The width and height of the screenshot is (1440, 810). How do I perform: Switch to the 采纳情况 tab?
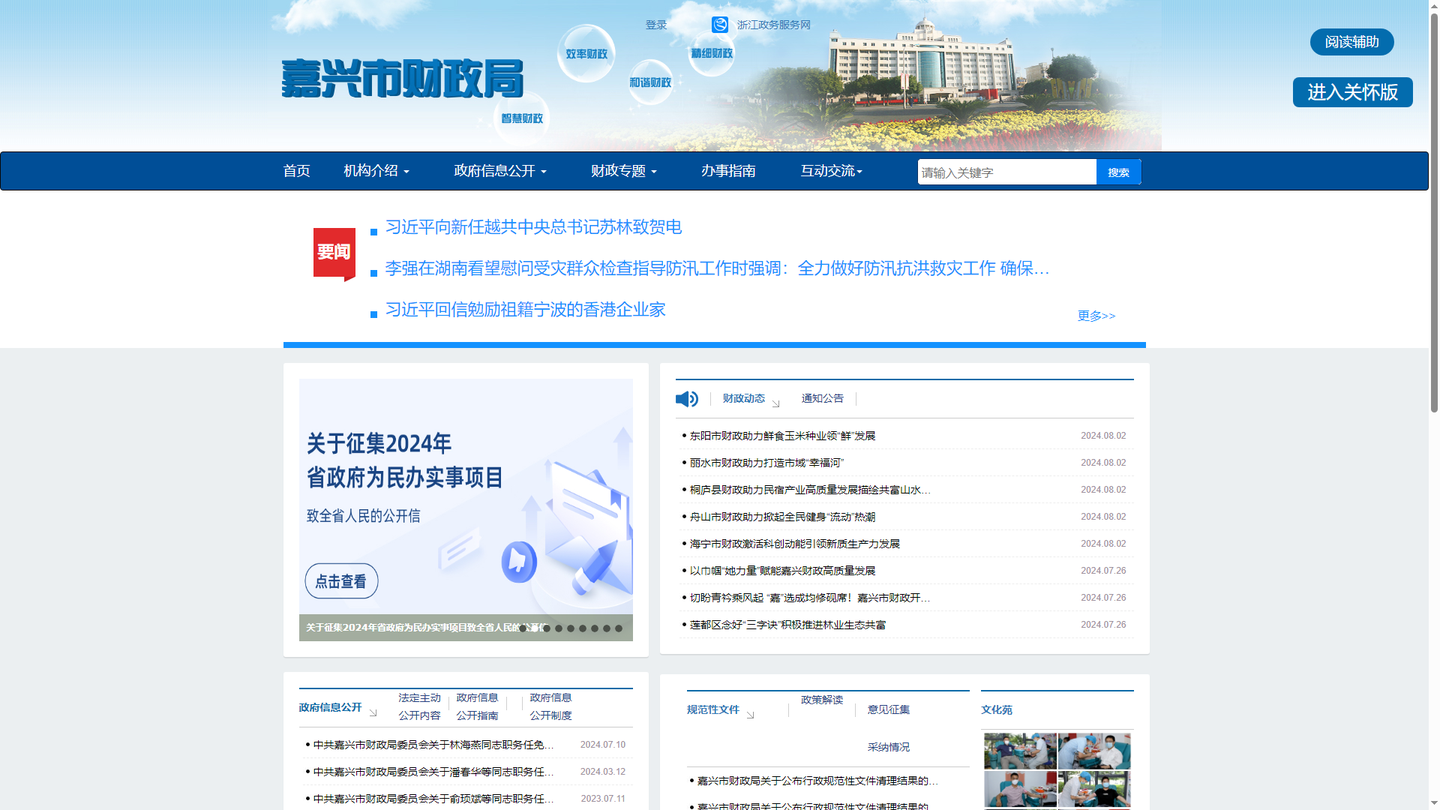tap(889, 747)
